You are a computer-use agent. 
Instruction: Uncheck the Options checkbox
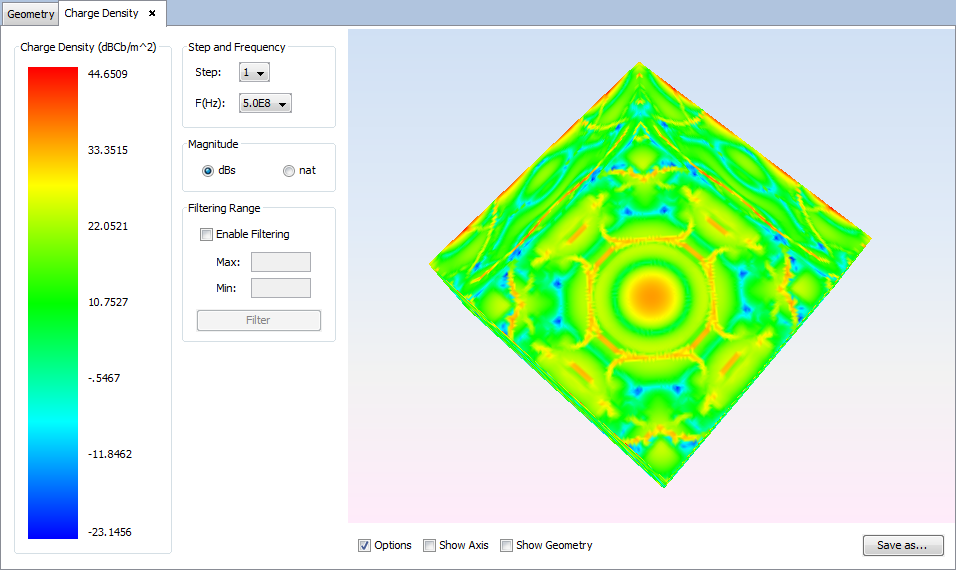coord(364,545)
